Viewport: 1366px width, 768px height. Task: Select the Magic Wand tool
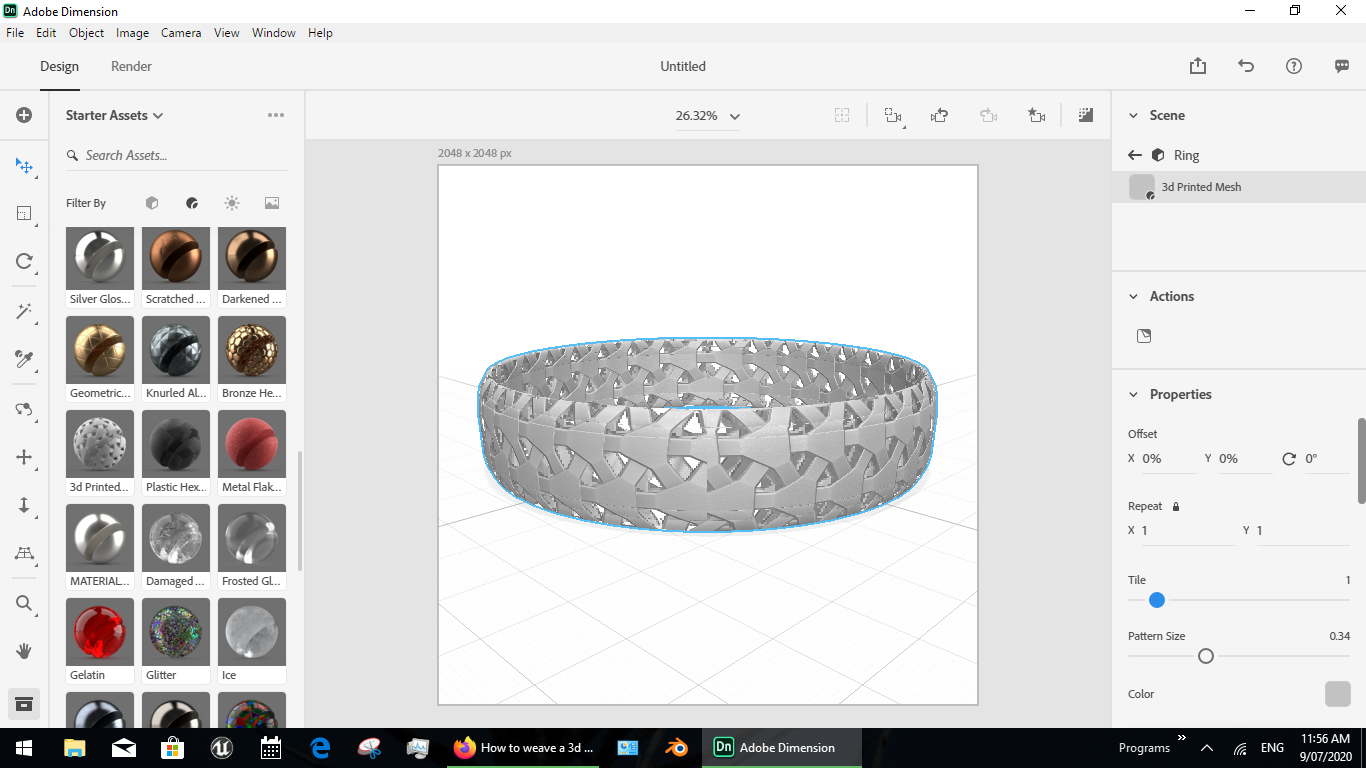pyautogui.click(x=23, y=311)
